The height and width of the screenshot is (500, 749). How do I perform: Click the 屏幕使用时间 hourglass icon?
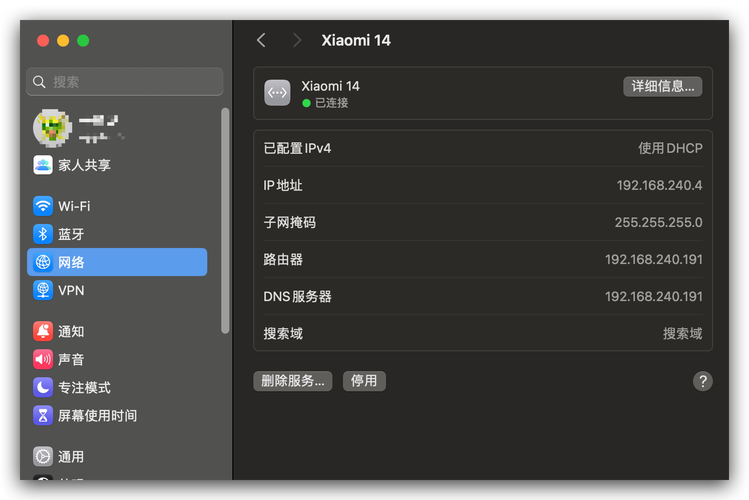coord(43,415)
